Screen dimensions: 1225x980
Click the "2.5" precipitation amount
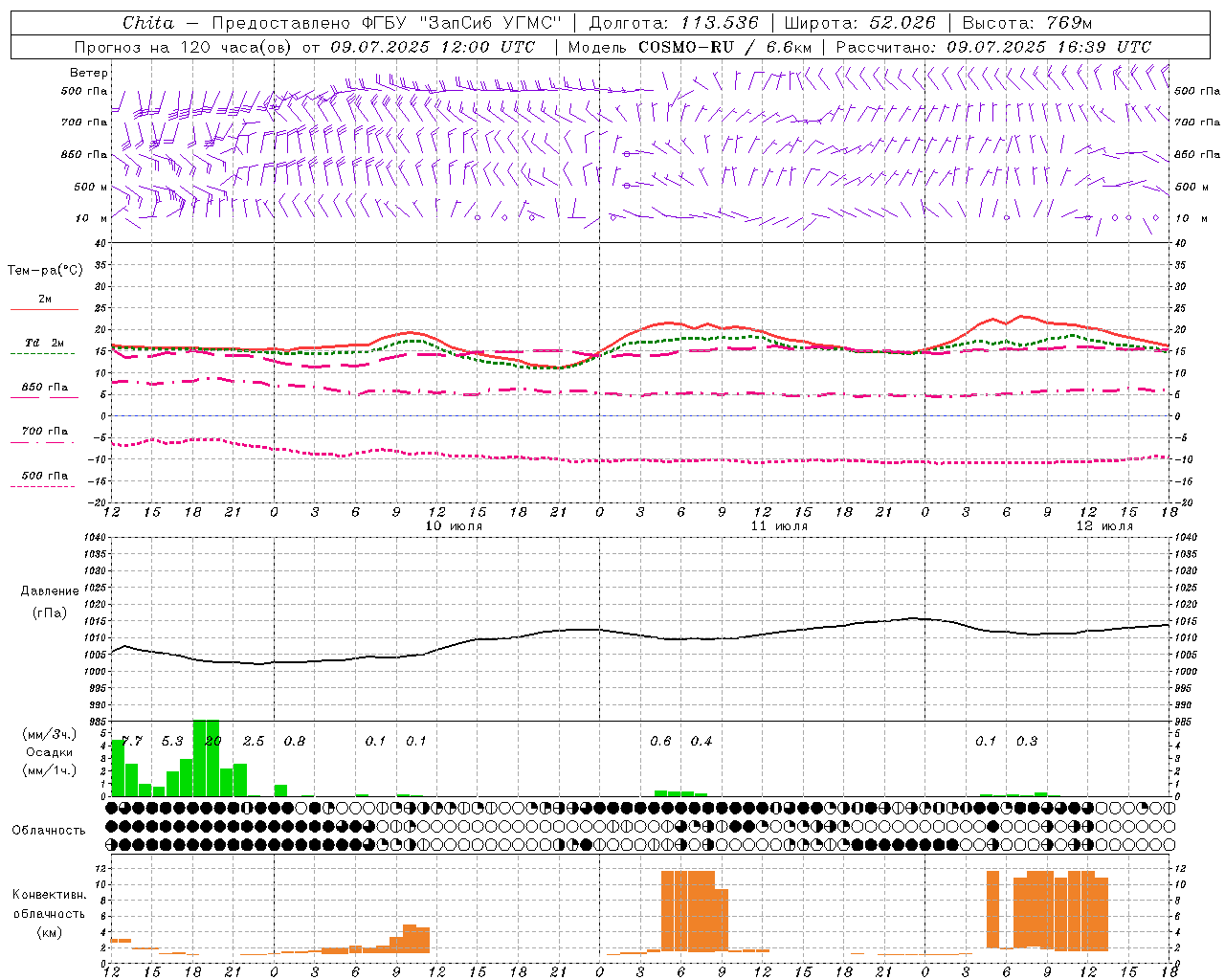(x=254, y=742)
